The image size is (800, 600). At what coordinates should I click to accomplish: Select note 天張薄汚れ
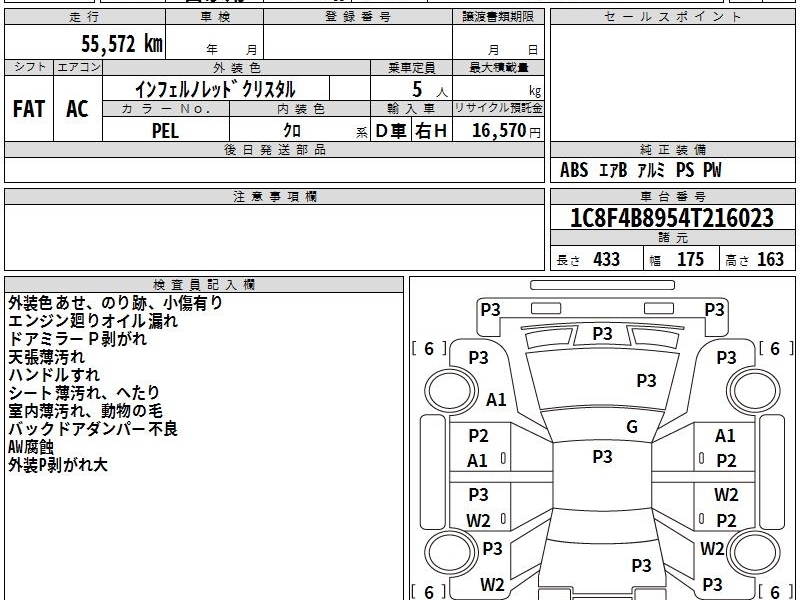46,357
